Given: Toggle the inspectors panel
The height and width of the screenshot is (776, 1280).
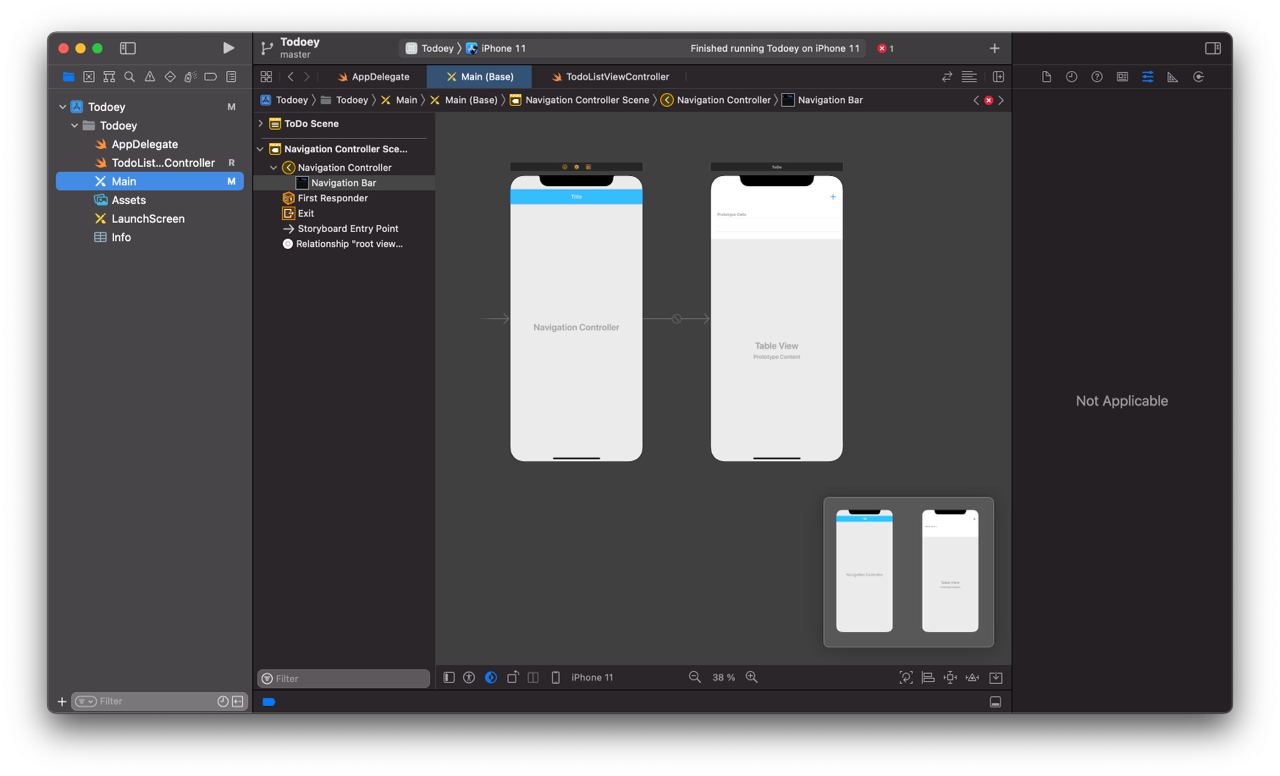Looking at the screenshot, I should (x=1213, y=48).
